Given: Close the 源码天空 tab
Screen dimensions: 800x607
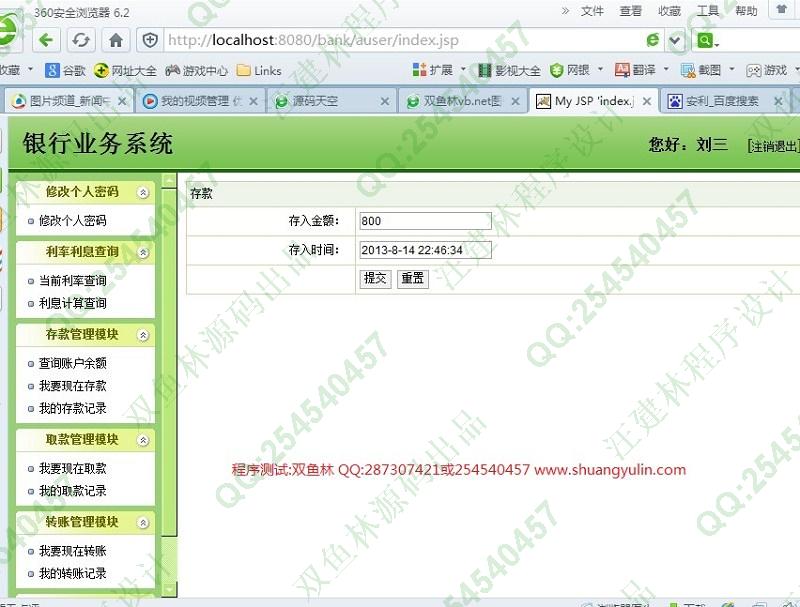Looking at the screenshot, I should [x=385, y=102].
